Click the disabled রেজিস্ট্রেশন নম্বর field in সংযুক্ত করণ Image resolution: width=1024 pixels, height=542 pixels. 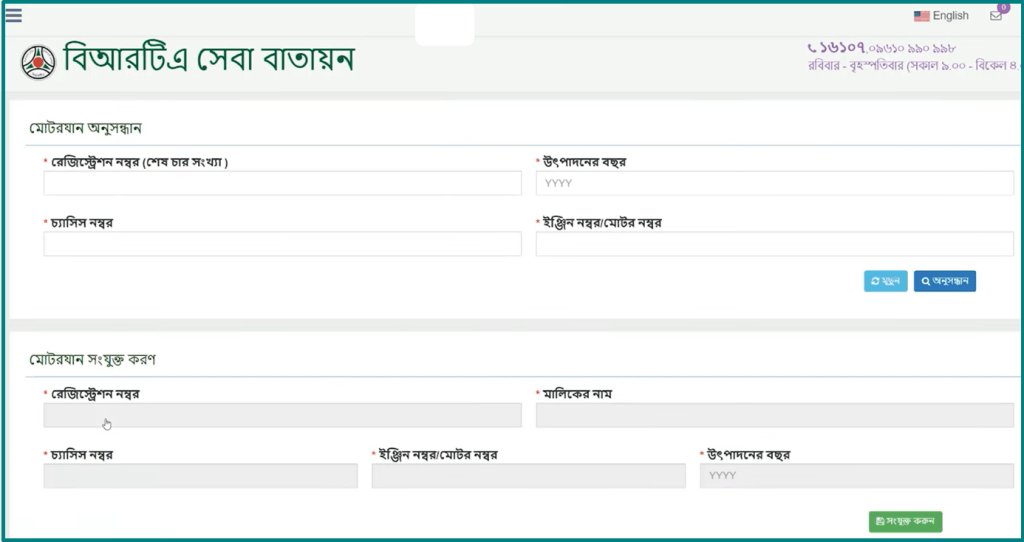coord(282,415)
